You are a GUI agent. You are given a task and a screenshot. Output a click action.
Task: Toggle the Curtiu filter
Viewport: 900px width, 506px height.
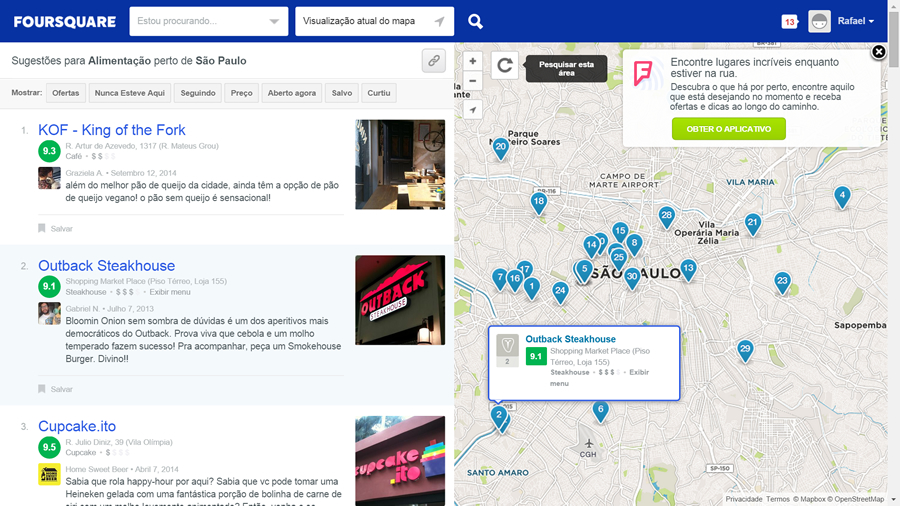[379, 93]
